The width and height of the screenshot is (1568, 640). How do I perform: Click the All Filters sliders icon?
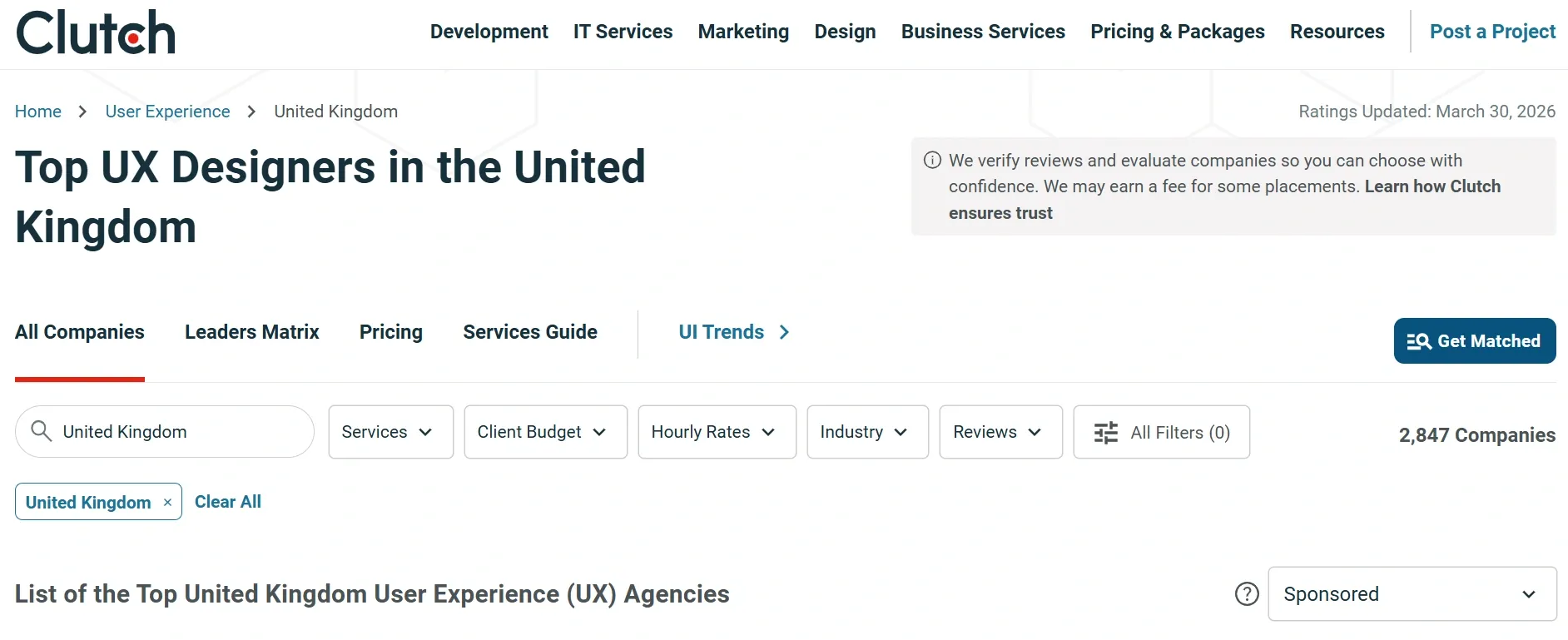point(1105,433)
